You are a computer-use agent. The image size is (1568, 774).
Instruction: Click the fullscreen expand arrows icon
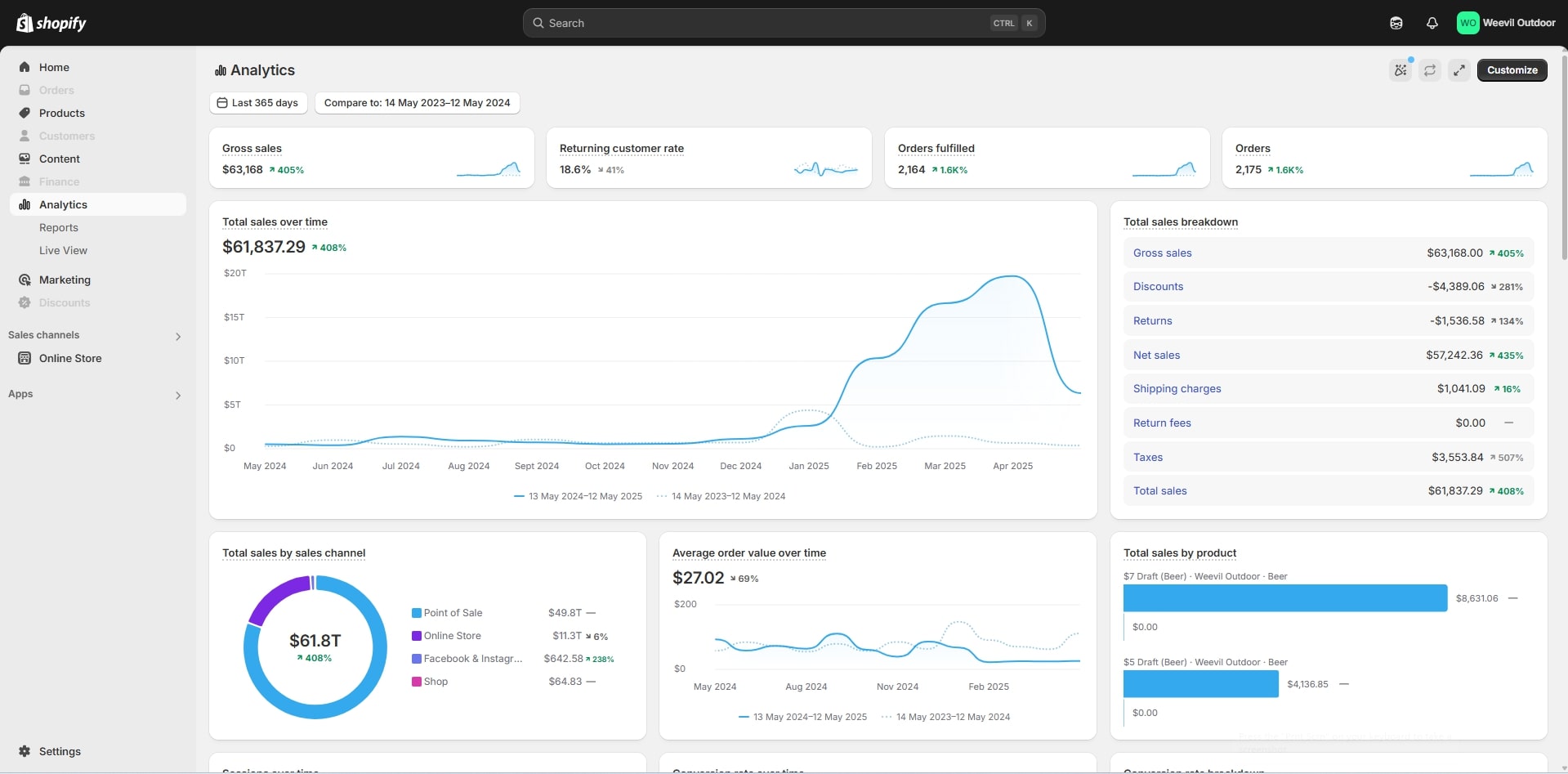1459,70
